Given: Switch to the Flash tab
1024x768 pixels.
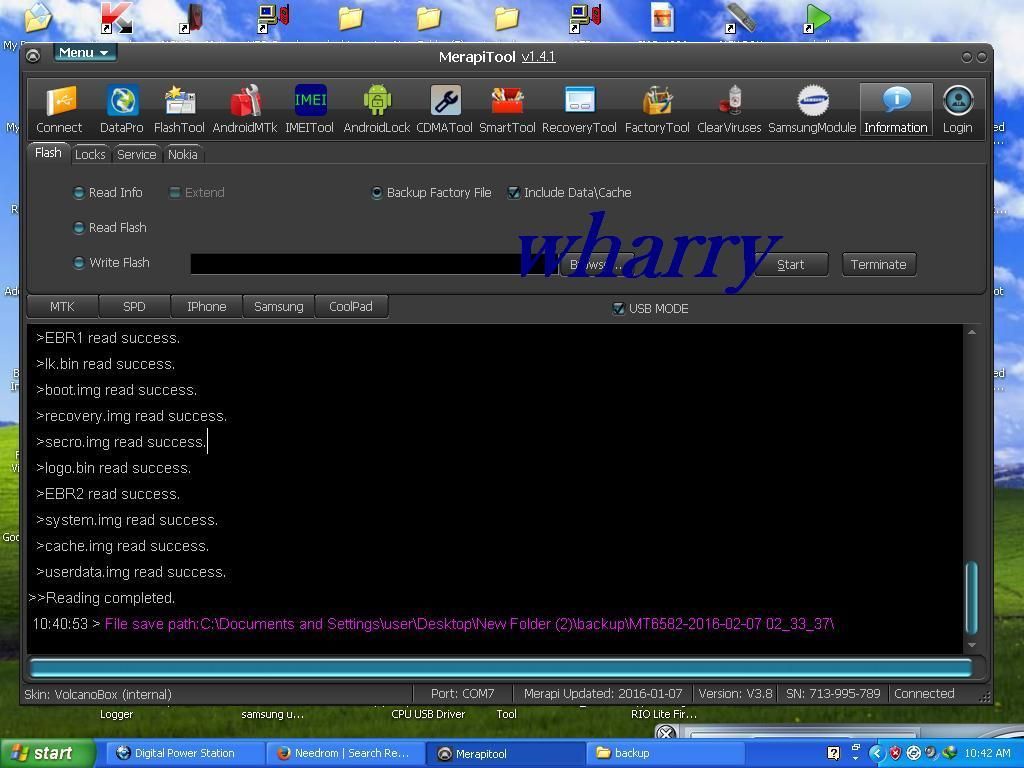Looking at the screenshot, I should tap(48, 153).
